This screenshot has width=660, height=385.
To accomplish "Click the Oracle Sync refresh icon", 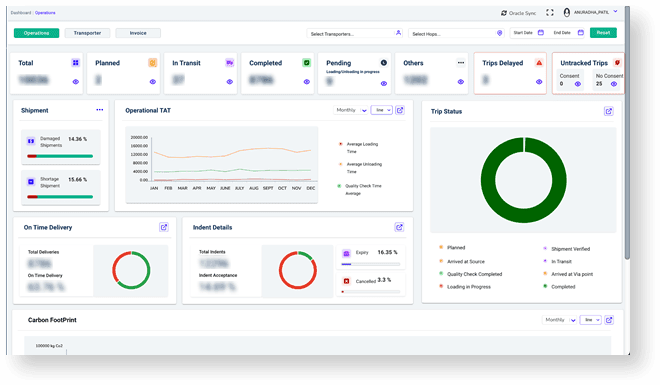I will pyautogui.click(x=503, y=13).
